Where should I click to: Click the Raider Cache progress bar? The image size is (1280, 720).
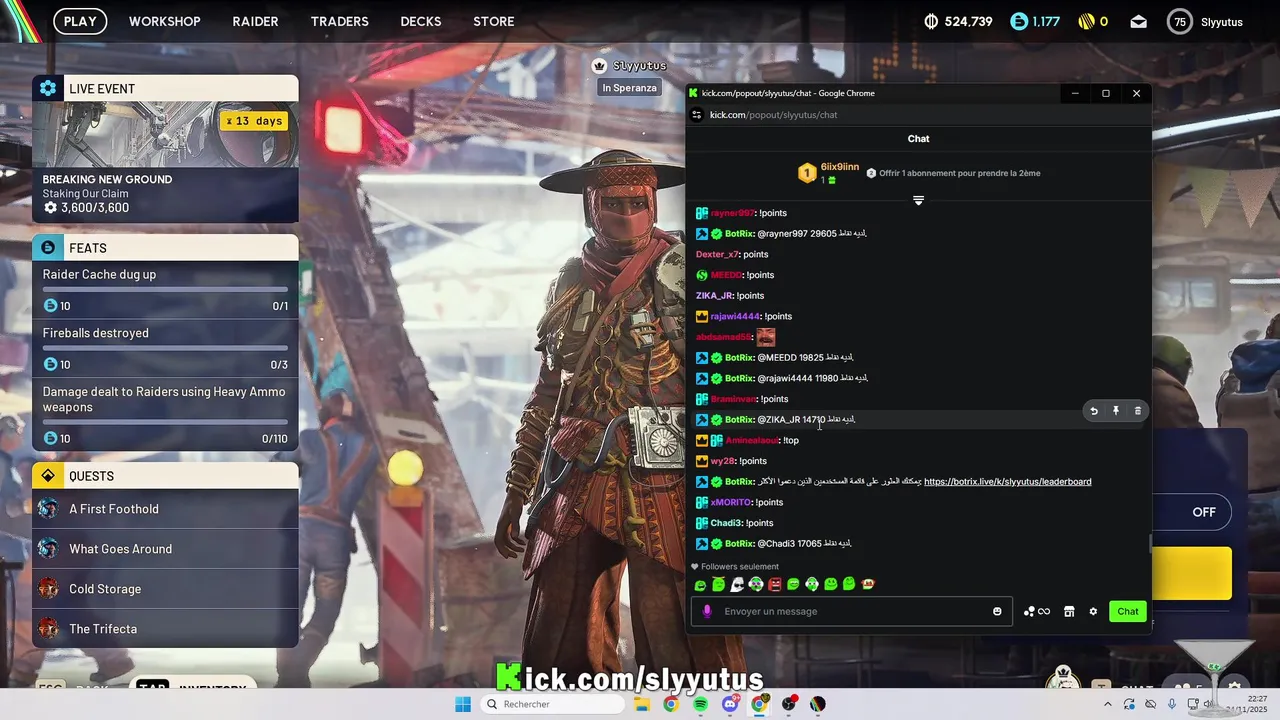coord(165,289)
